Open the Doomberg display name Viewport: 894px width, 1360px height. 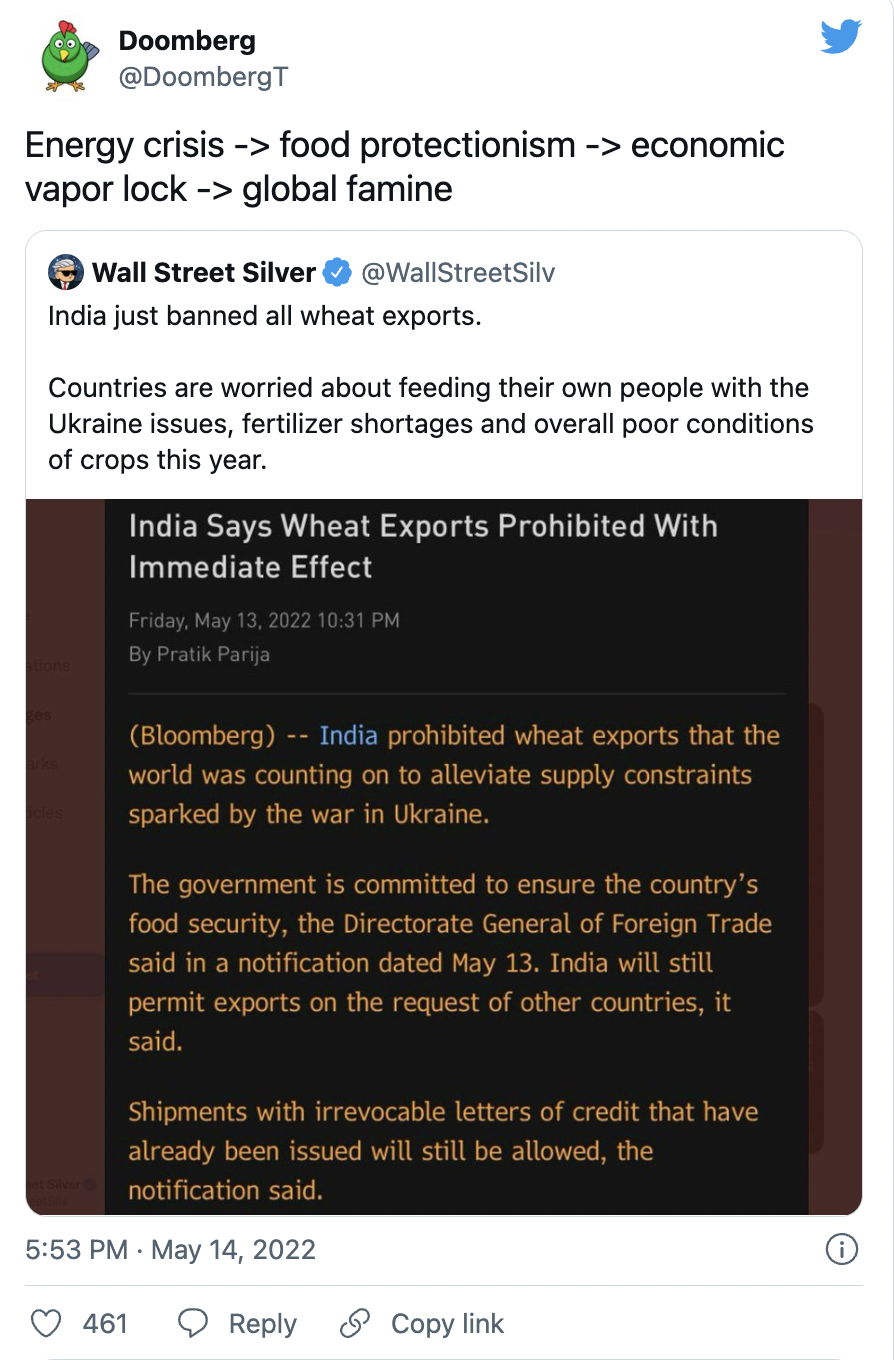pyautogui.click(x=187, y=41)
